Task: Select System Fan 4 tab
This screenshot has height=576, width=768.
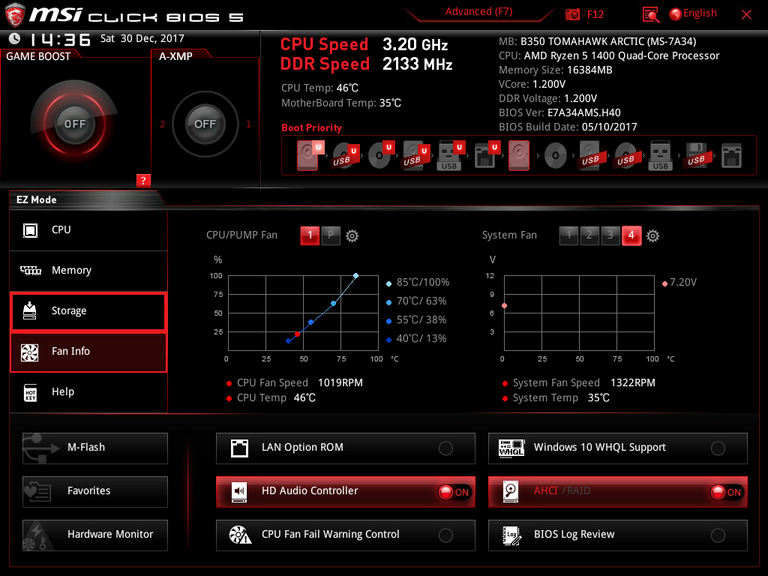Action: coord(631,236)
